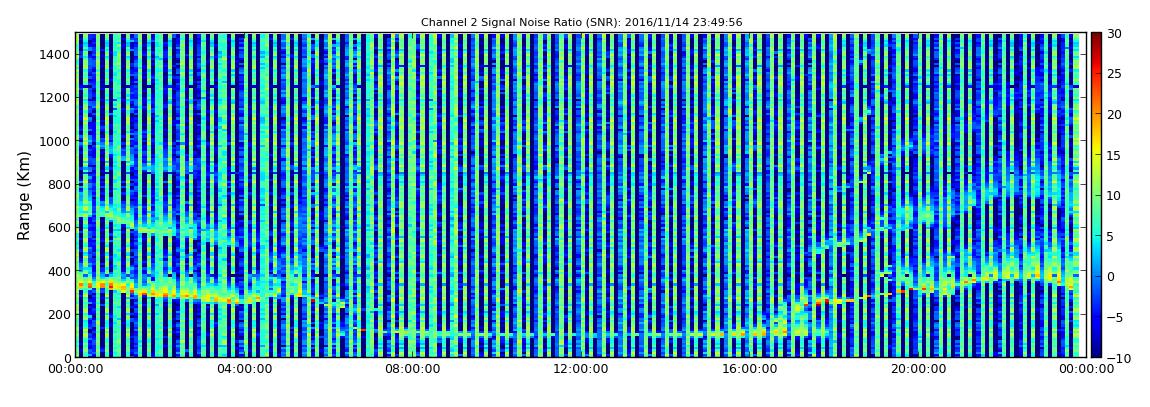Click the 1400 y-axis tick label
Viewport: 1150px width, 407px height.
point(56,54)
